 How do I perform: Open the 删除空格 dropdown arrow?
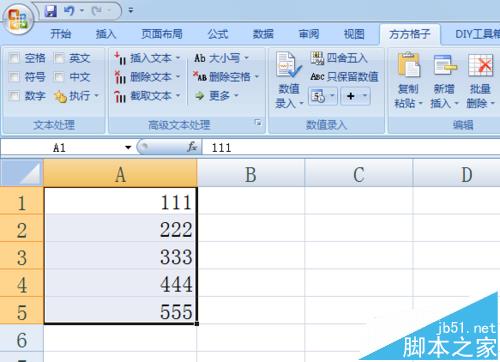pos(257,77)
